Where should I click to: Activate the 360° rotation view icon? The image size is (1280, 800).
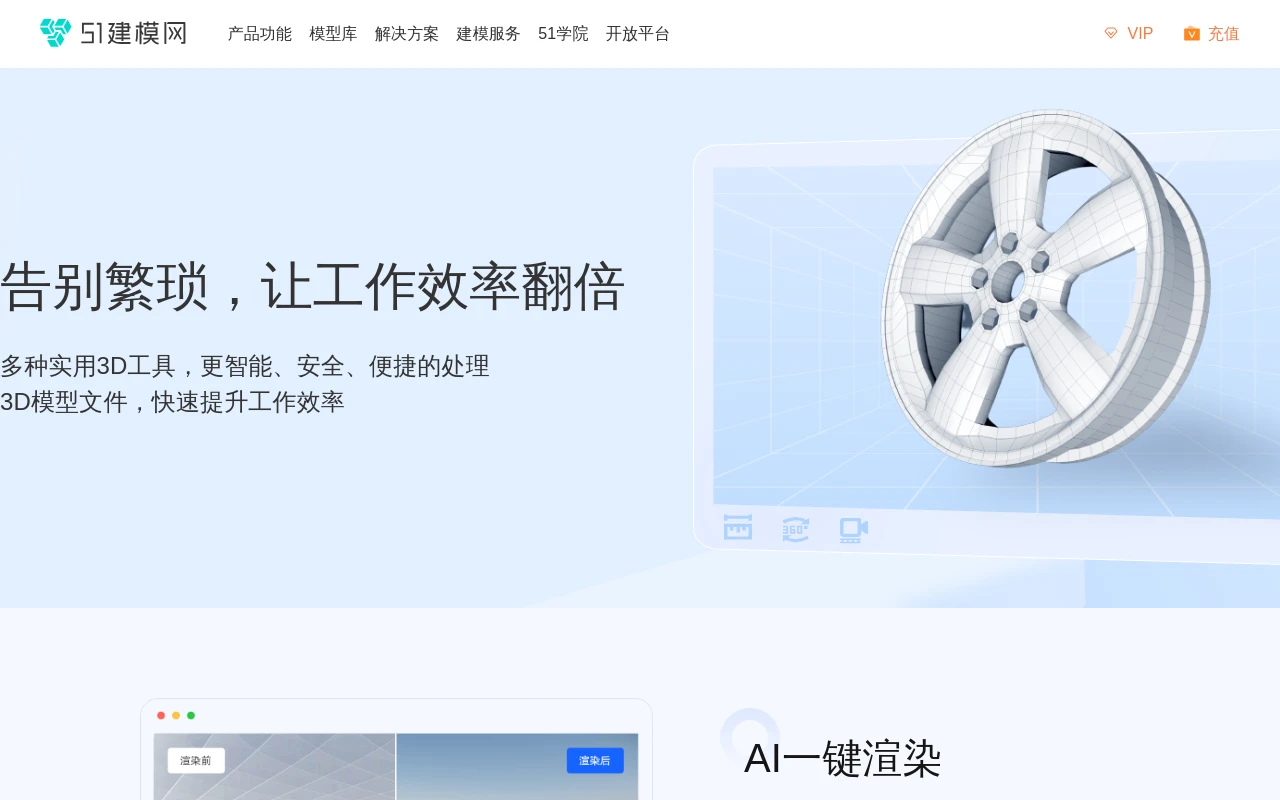click(795, 528)
